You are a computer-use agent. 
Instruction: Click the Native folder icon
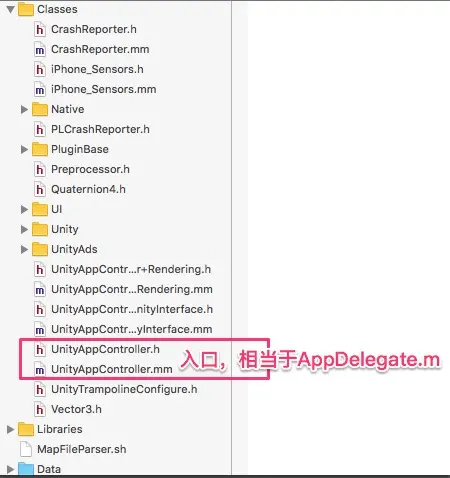point(40,109)
